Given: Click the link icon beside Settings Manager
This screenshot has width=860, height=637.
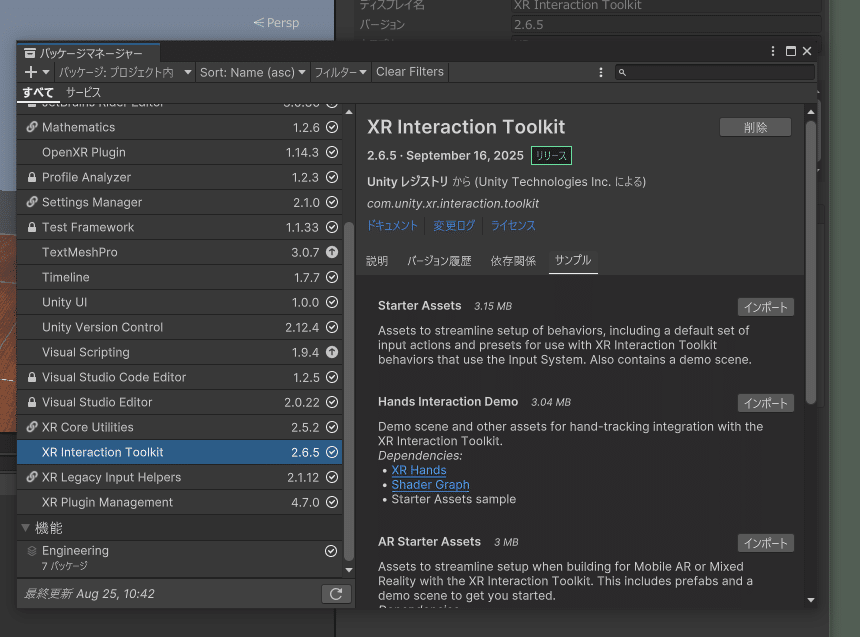Looking at the screenshot, I should point(32,202).
